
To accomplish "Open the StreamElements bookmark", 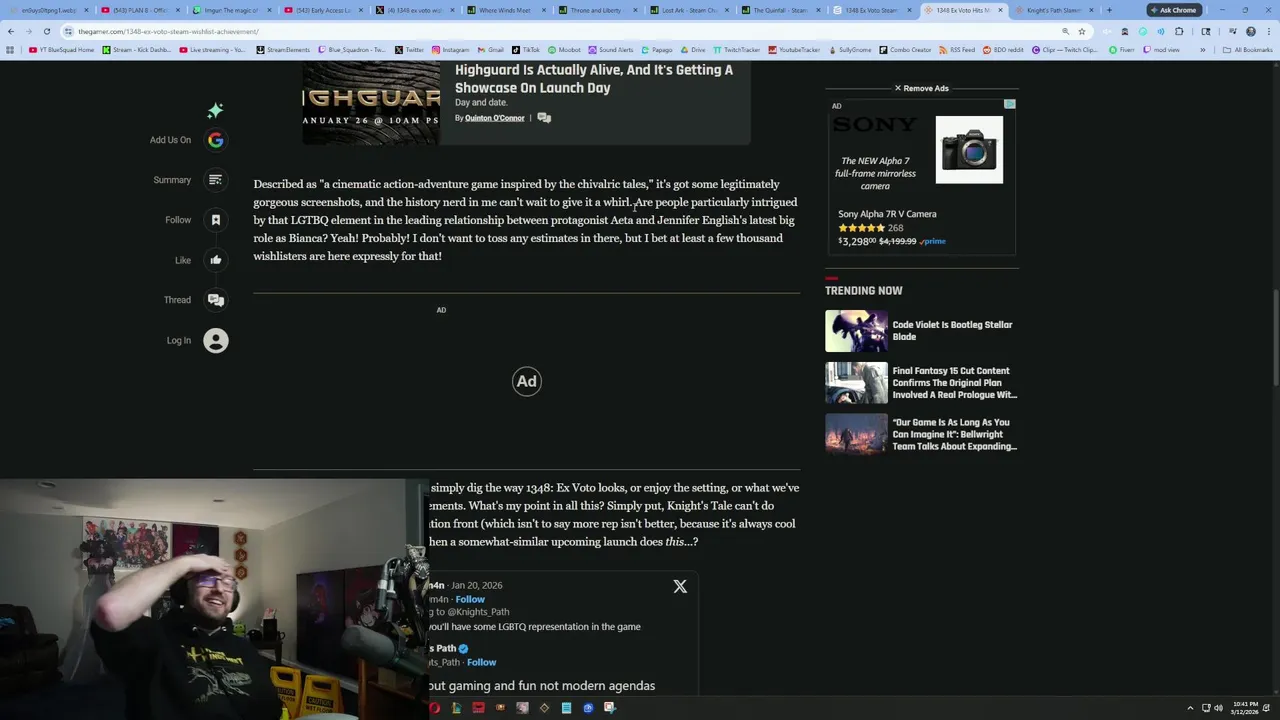I will 283,49.
